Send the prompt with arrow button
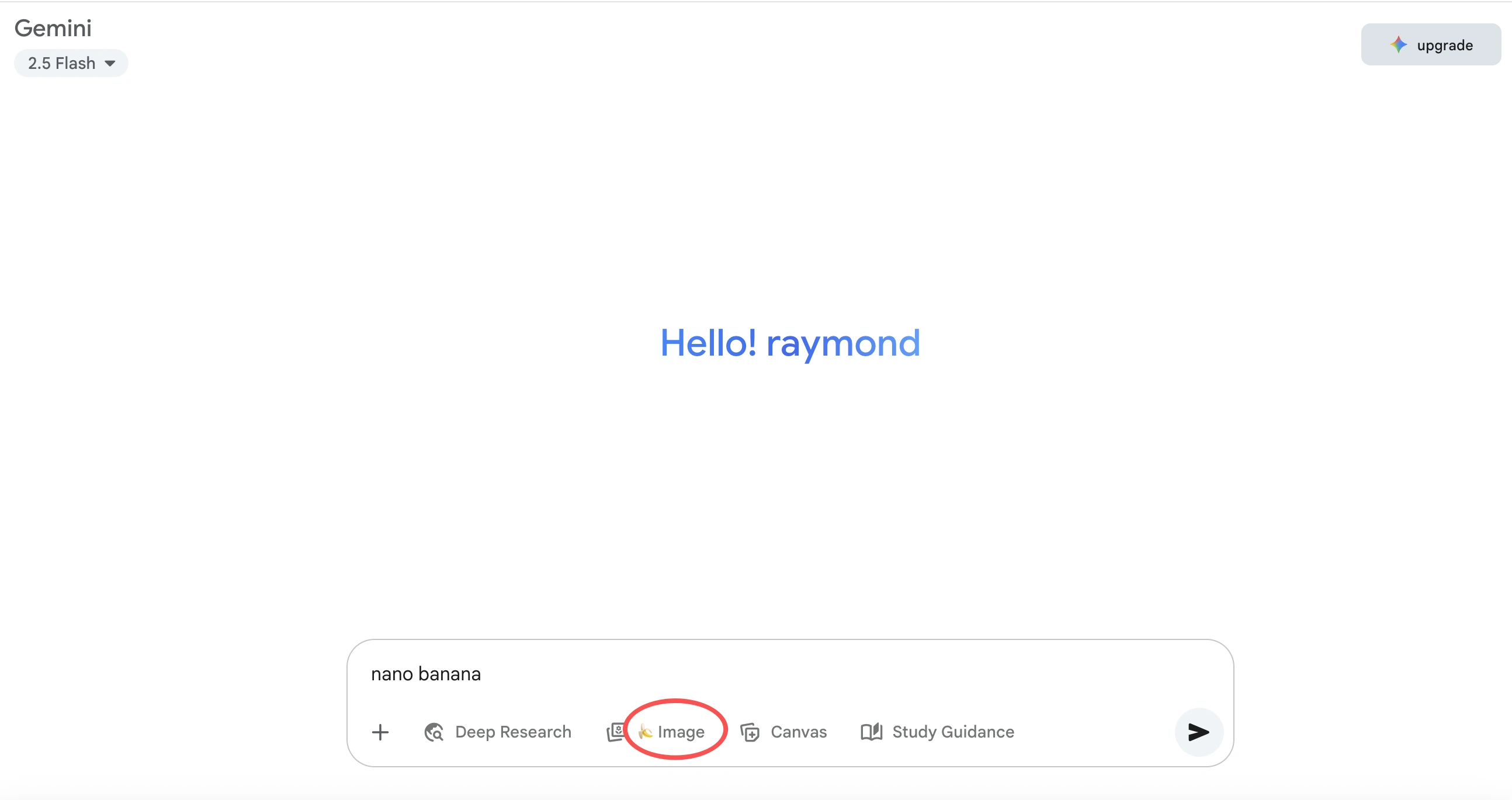The width and height of the screenshot is (1512, 800). point(1199,732)
